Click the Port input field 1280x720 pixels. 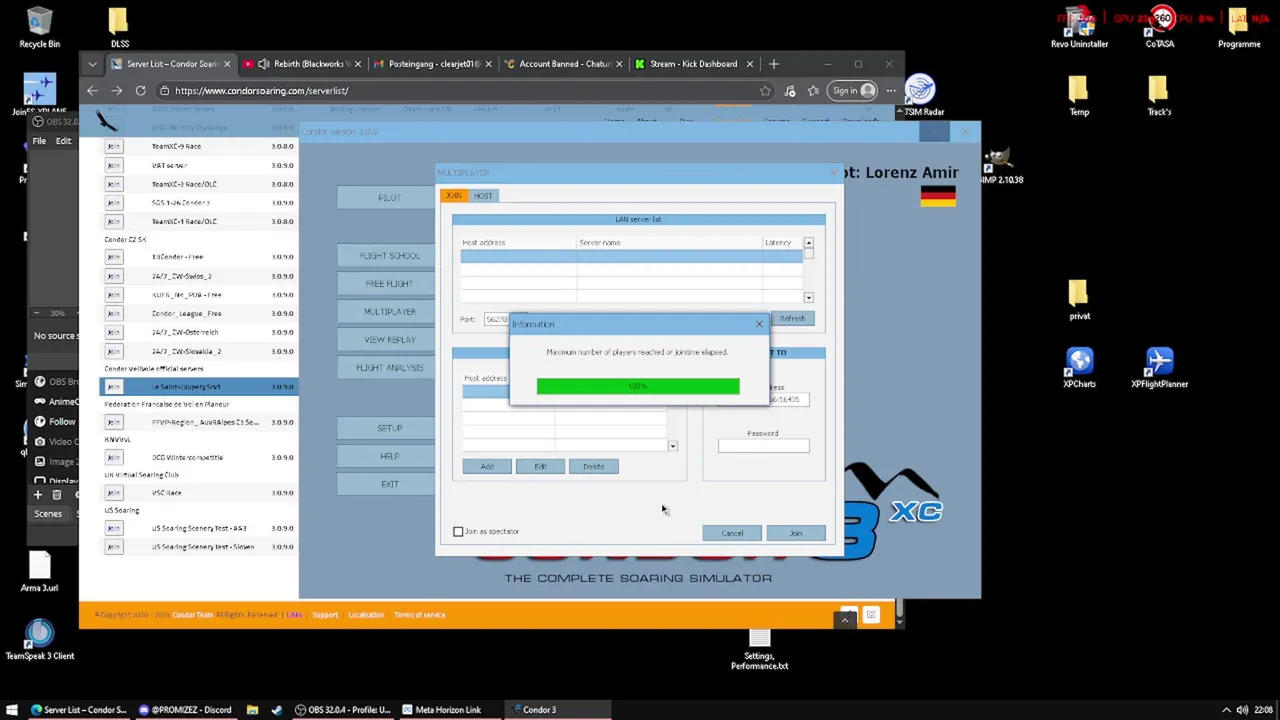pos(497,319)
